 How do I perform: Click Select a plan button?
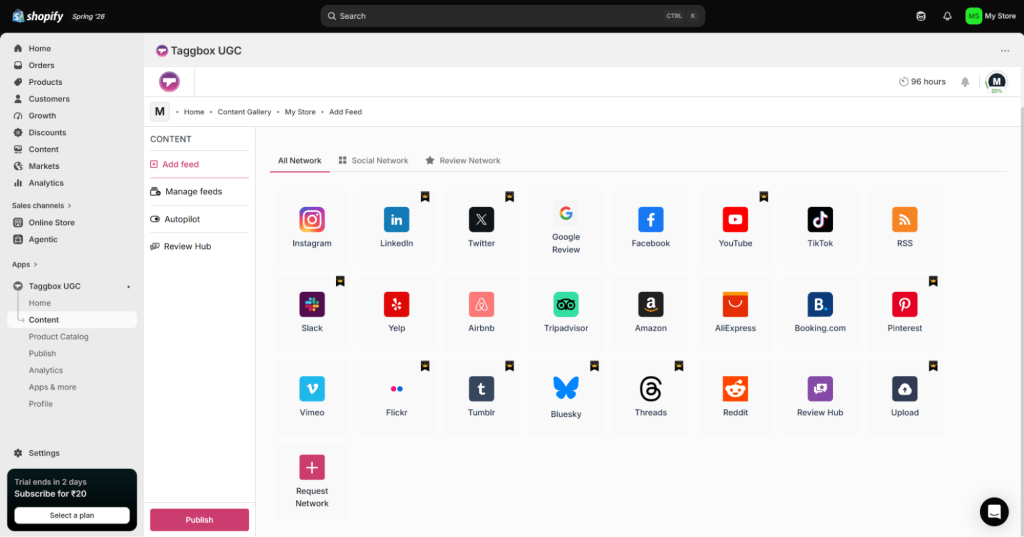pos(72,515)
